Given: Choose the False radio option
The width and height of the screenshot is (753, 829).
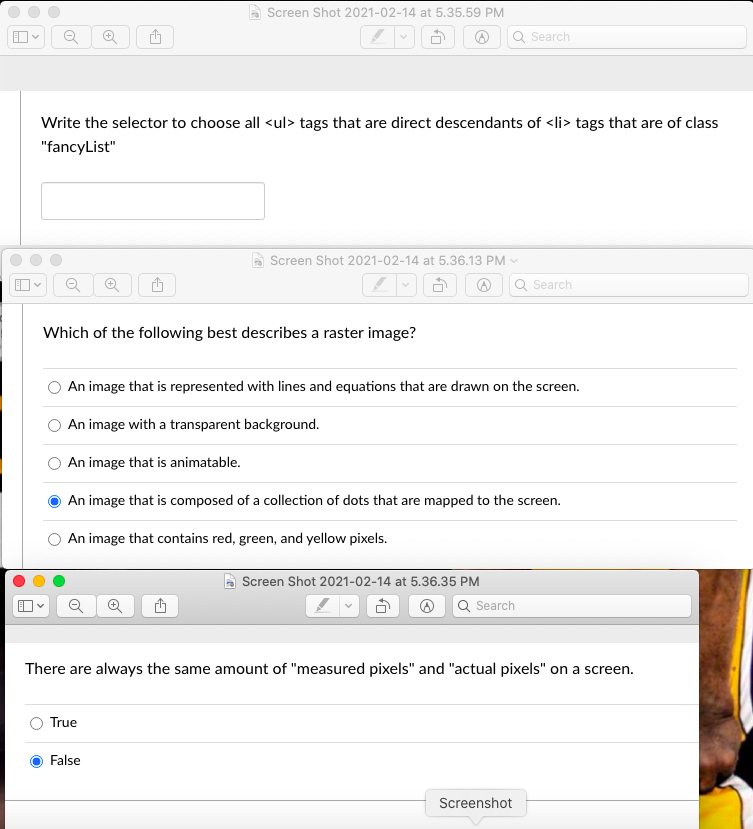Looking at the screenshot, I should (36, 761).
